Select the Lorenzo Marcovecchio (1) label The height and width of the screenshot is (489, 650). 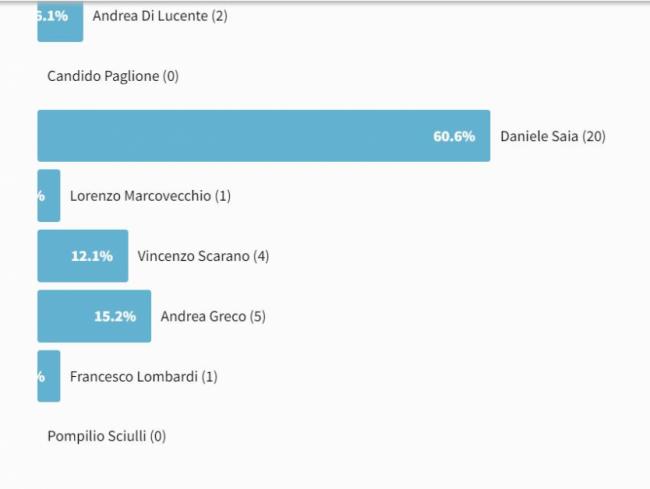pyautogui.click(x=150, y=196)
